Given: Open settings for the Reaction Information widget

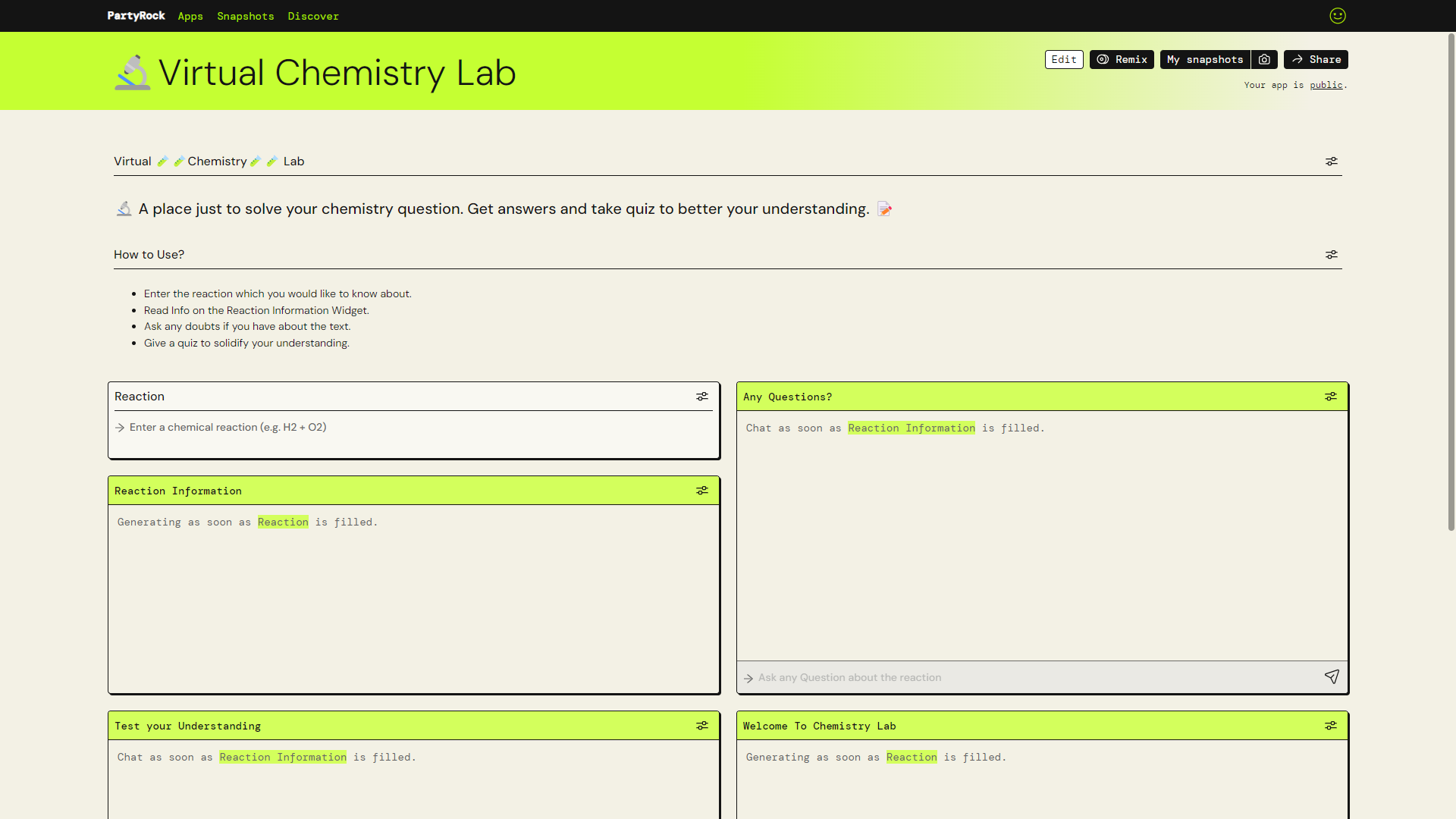Looking at the screenshot, I should pyautogui.click(x=702, y=491).
